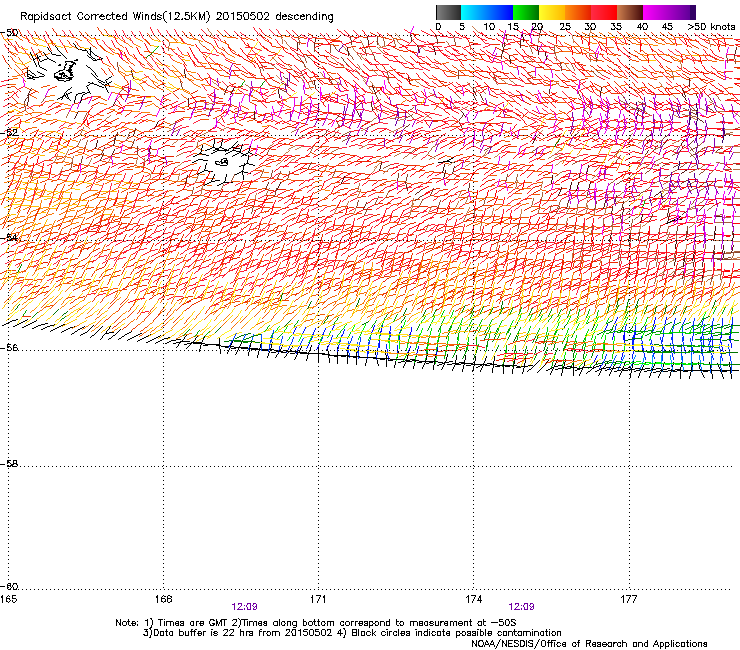Click the yellow 20–25 knots legend swatch

[552, 12]
